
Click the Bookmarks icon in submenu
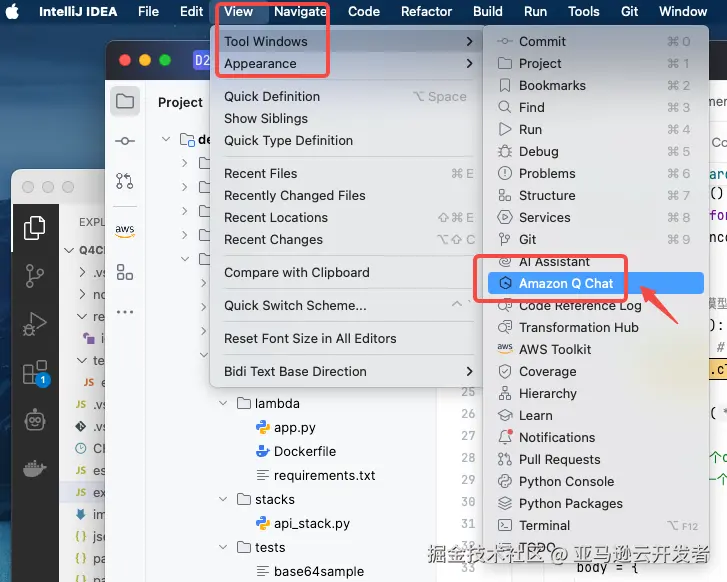coord(504,85)
